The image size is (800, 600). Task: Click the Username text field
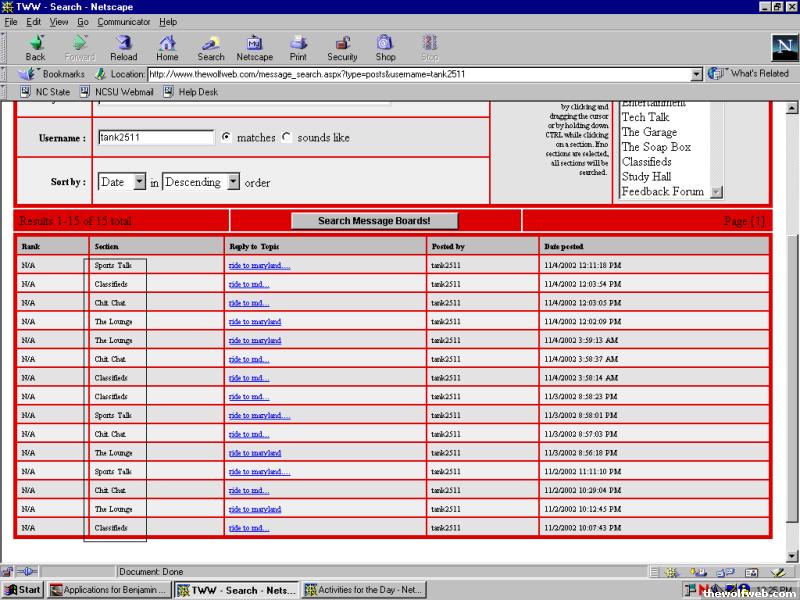click(x=155, y=138)
